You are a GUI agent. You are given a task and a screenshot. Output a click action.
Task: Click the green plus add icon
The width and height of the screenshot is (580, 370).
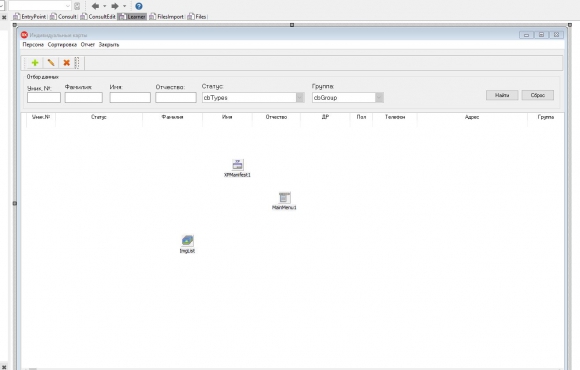click(35, 63)
